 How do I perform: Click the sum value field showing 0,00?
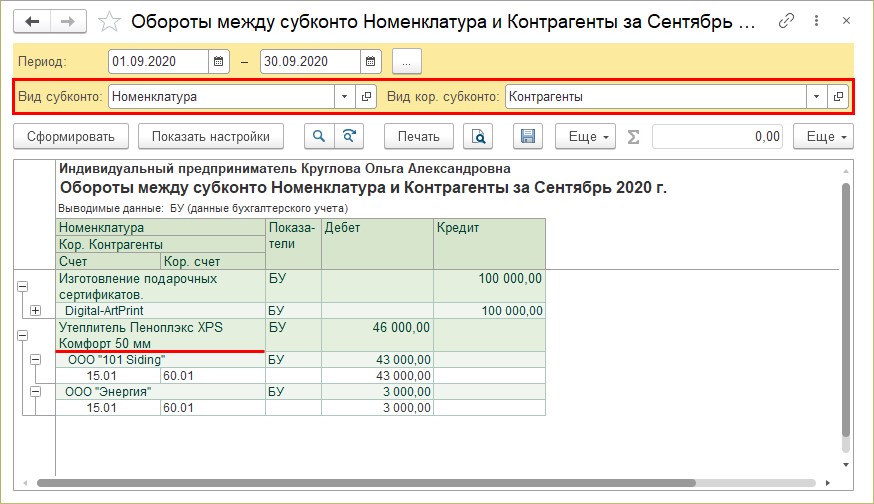coord(718,136)
